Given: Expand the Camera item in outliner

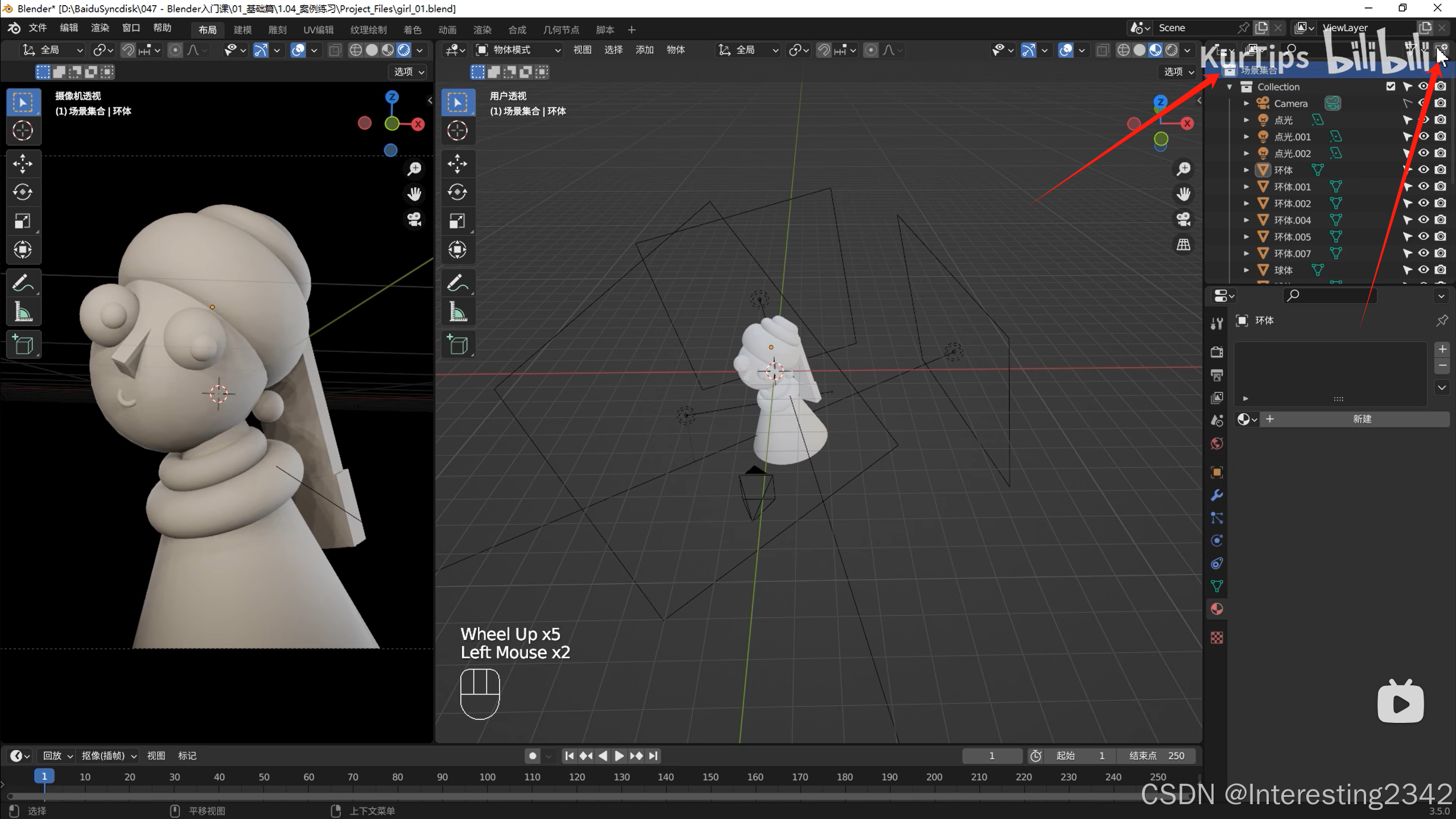Looking at the screenshot, I should pyautogui.click(x=1247, y=104).
